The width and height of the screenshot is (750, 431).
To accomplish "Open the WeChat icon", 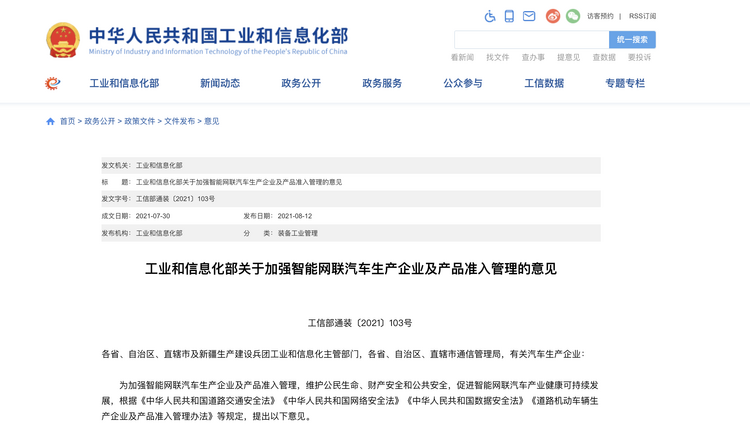I will [x=573, y=16].
